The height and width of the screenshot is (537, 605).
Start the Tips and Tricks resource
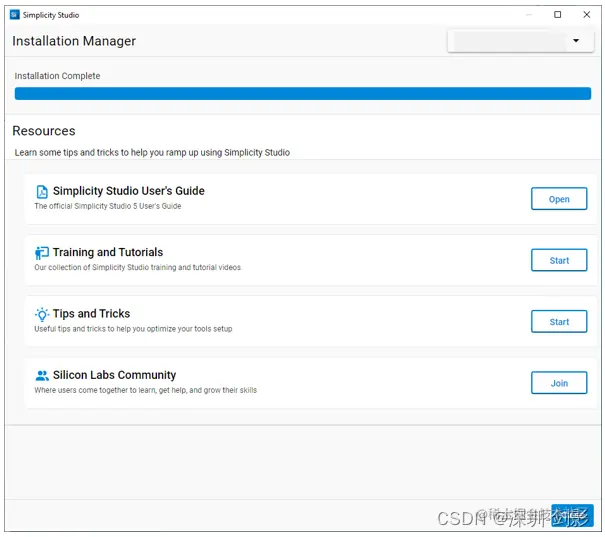pos(559,322)
